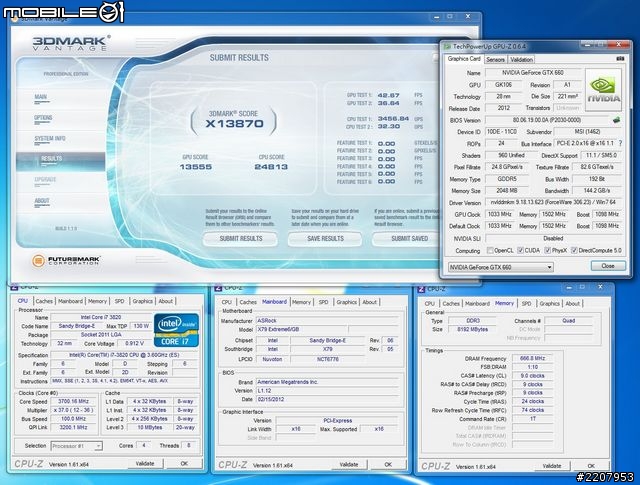
Task: Click Close button in GPU-Z
Action: 608,266
